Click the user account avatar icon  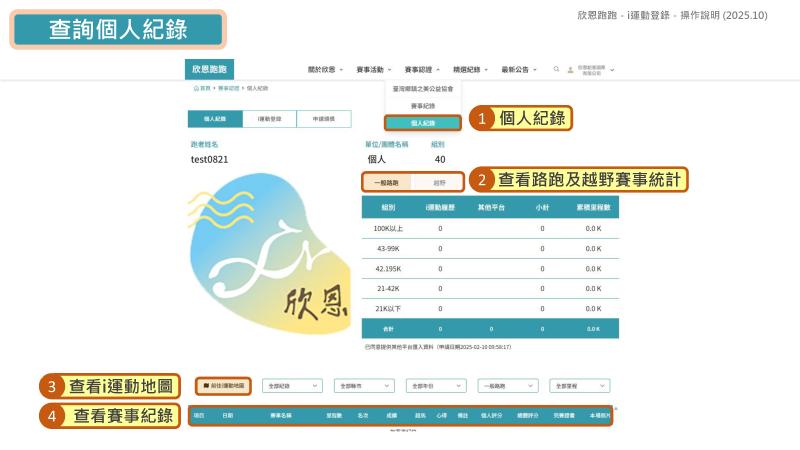click(571, 70)
